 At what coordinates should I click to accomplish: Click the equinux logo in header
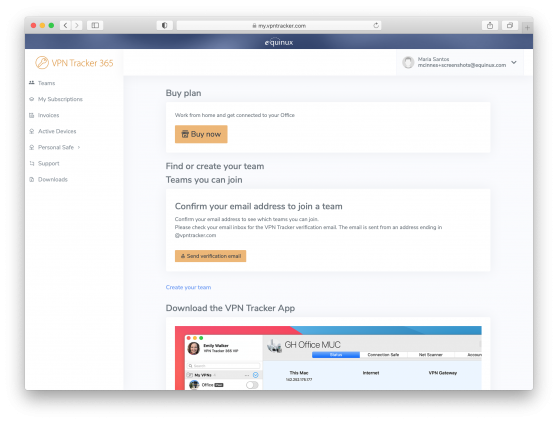pyautogui.click(x=279, y=42)
